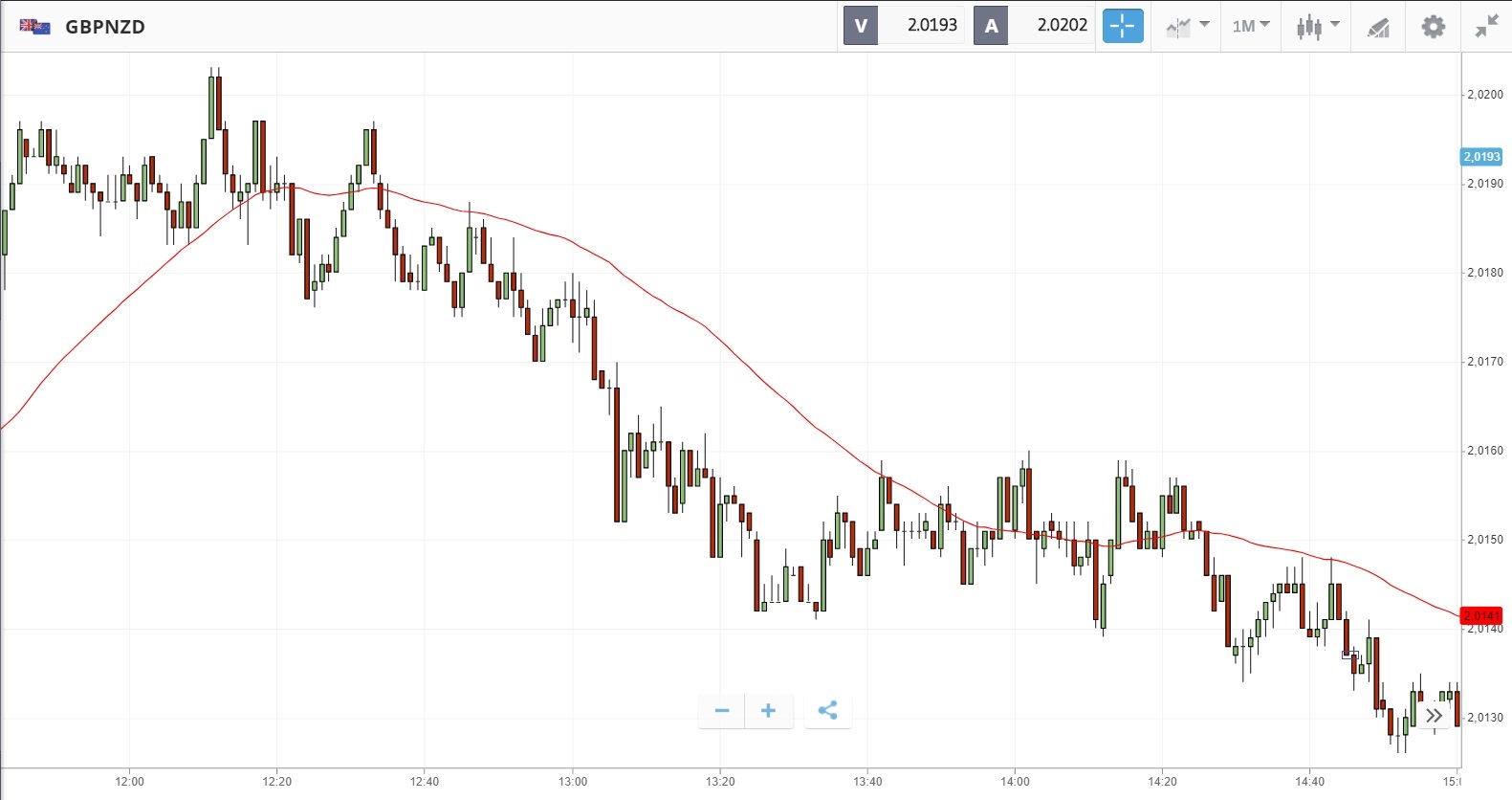Screen dimensions: 1512x800
Task: Share the chart via share icon
Action: coord(827,710)
